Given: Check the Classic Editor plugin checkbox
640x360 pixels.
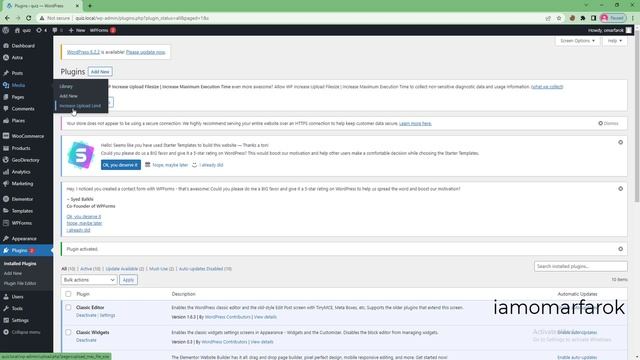Looking at the screenshot, I should pyautogui.click(x=68, y=307).
